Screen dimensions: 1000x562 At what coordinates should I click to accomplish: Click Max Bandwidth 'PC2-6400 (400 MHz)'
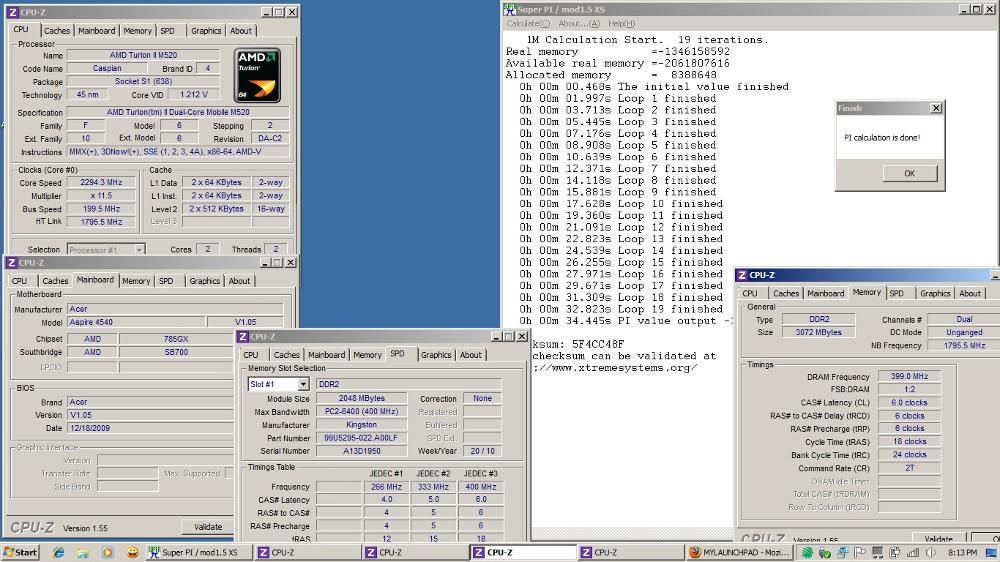(361, 411)
